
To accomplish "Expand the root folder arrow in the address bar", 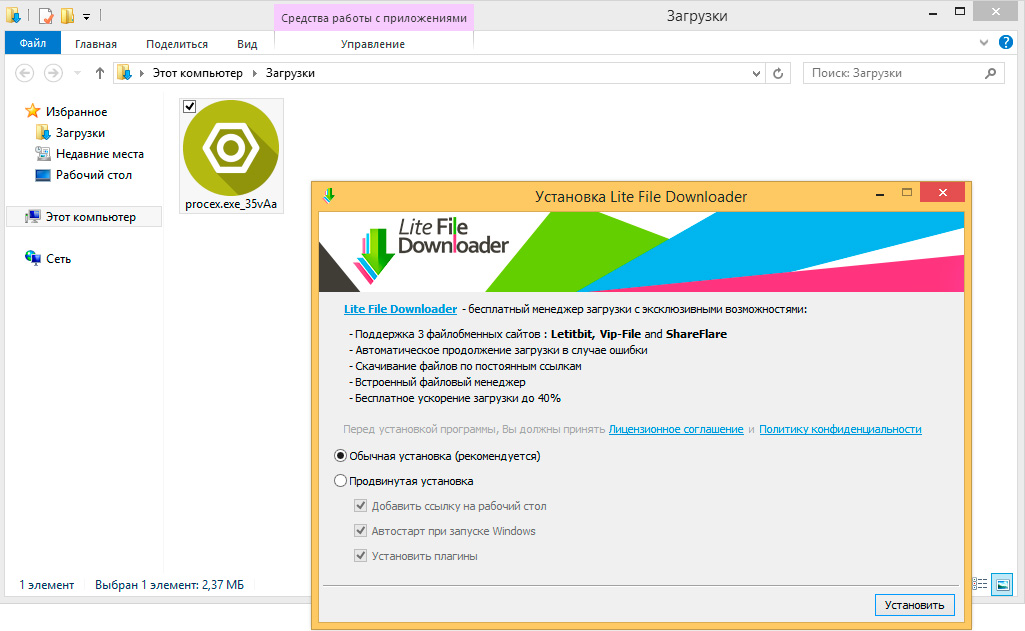I will 141,73.
